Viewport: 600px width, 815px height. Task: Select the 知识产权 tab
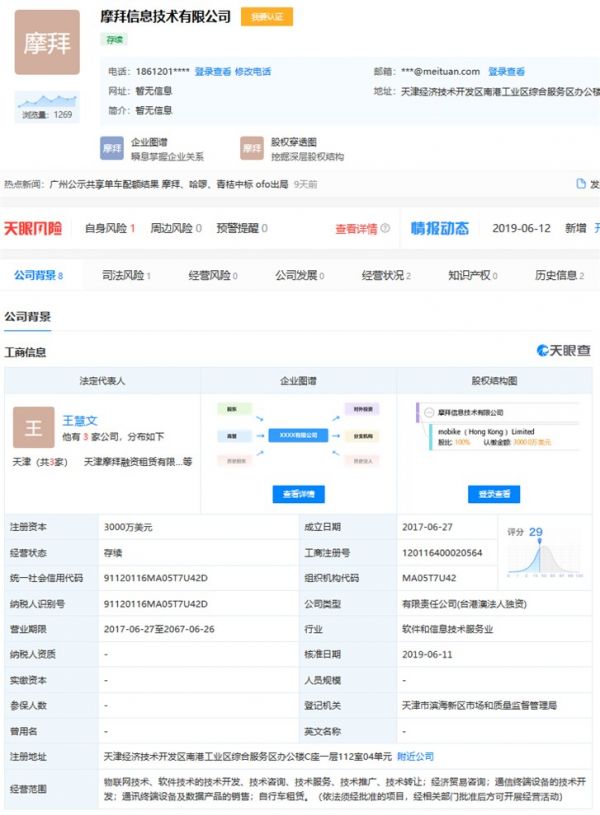coord(471,275)
